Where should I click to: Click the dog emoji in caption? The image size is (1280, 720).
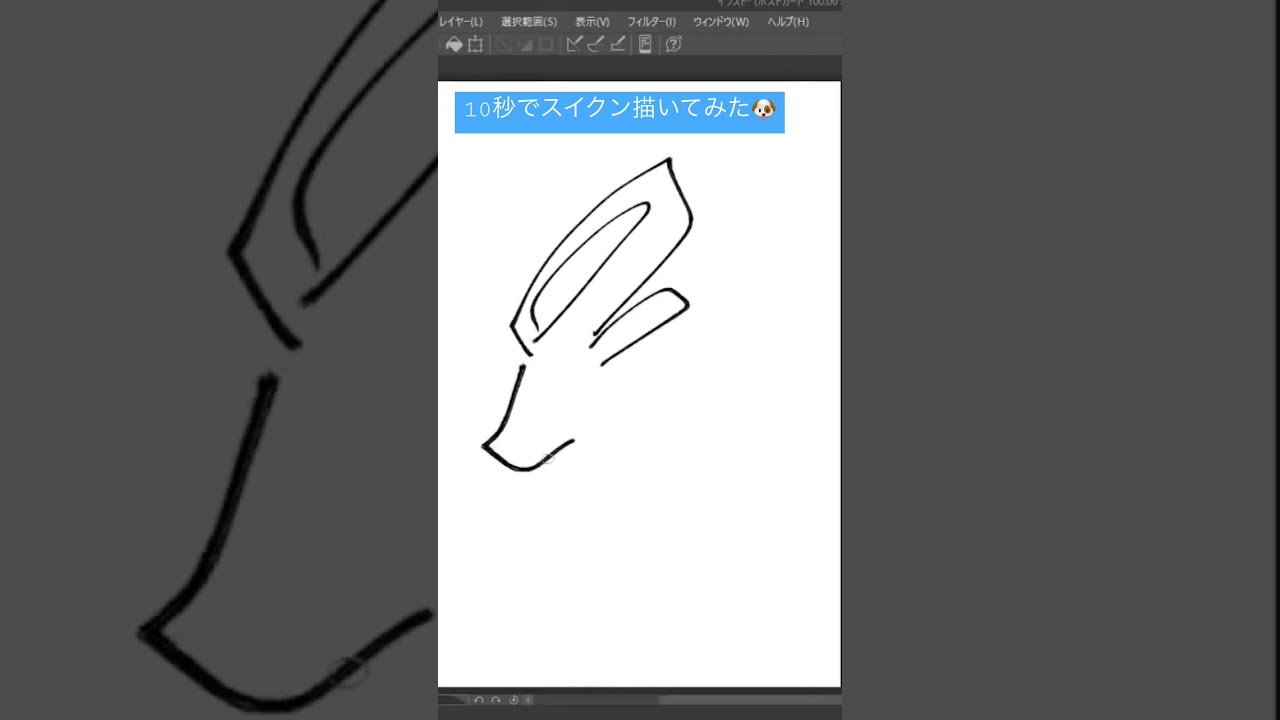click(764, 109)
